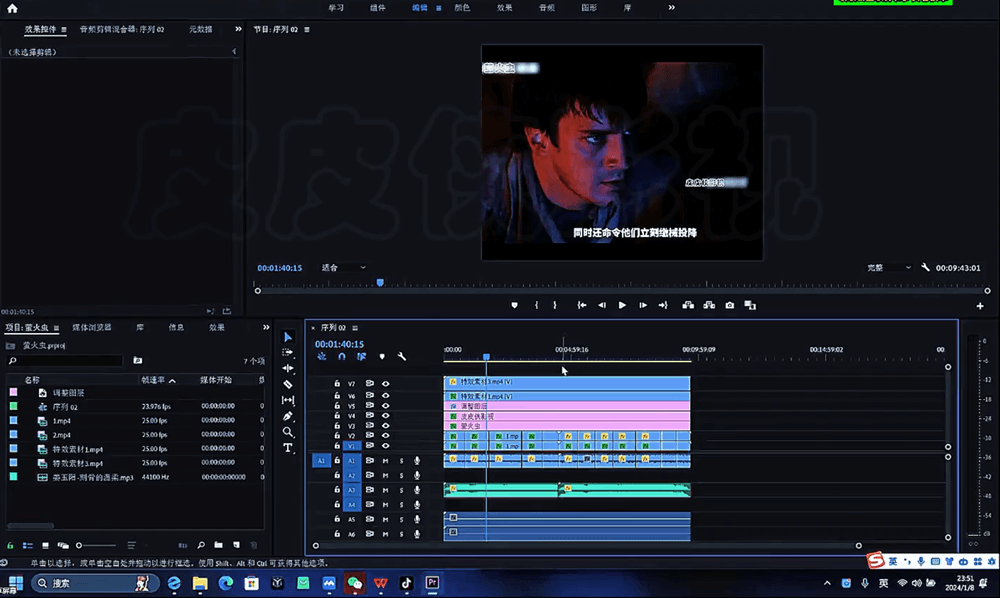Toggle insert sequences as nests option

pyautogui.click(x=321, y=357)
